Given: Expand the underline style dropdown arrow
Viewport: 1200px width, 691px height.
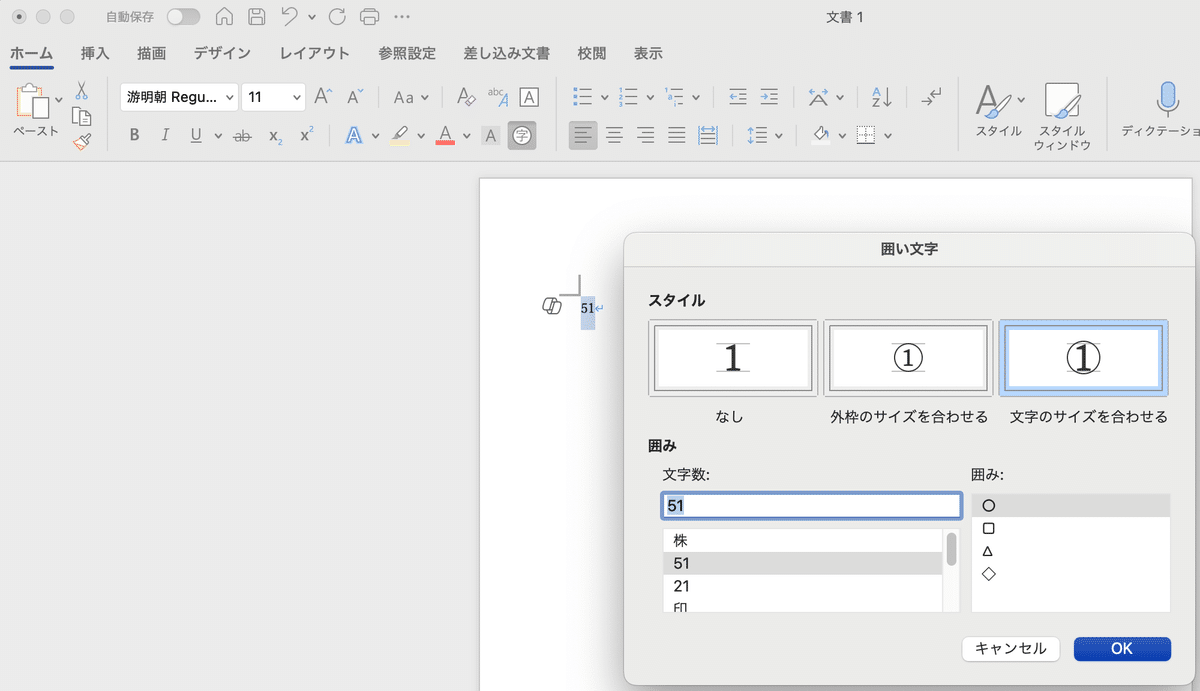Looking at the screenshot, I should (x=217, y=136).
